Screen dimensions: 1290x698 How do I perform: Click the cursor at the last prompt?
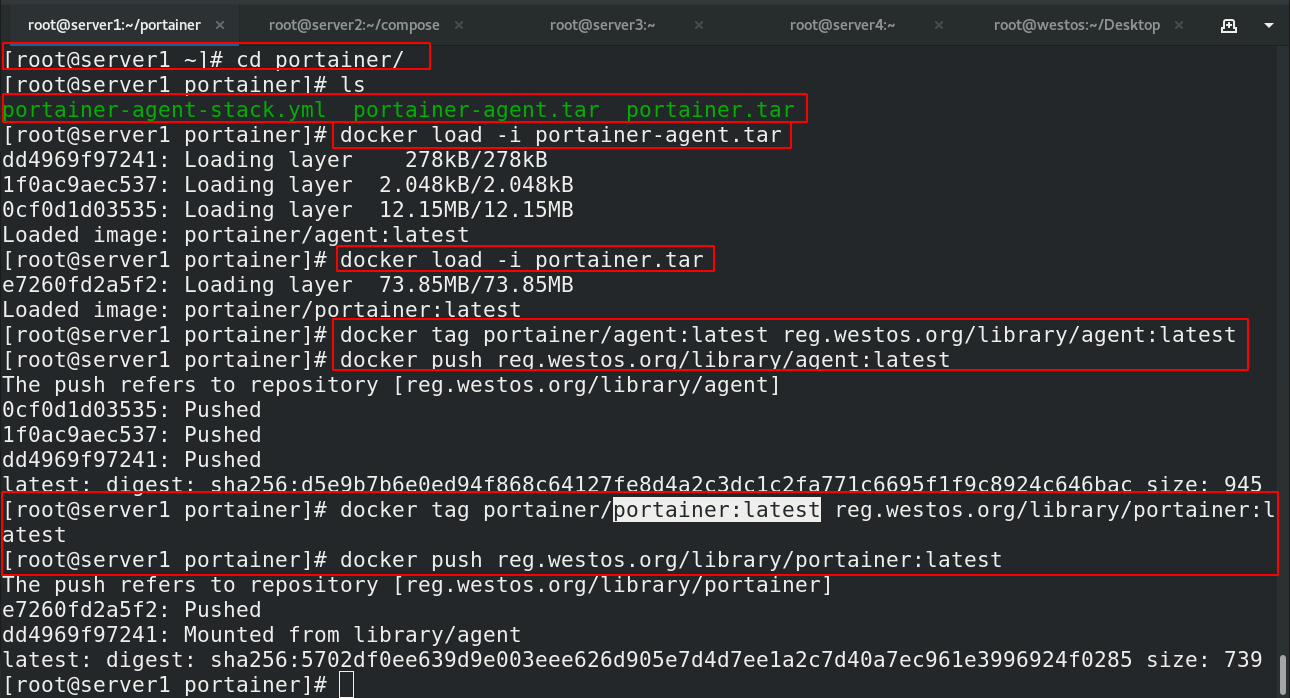pyautogui.click(x=346, y=684)
